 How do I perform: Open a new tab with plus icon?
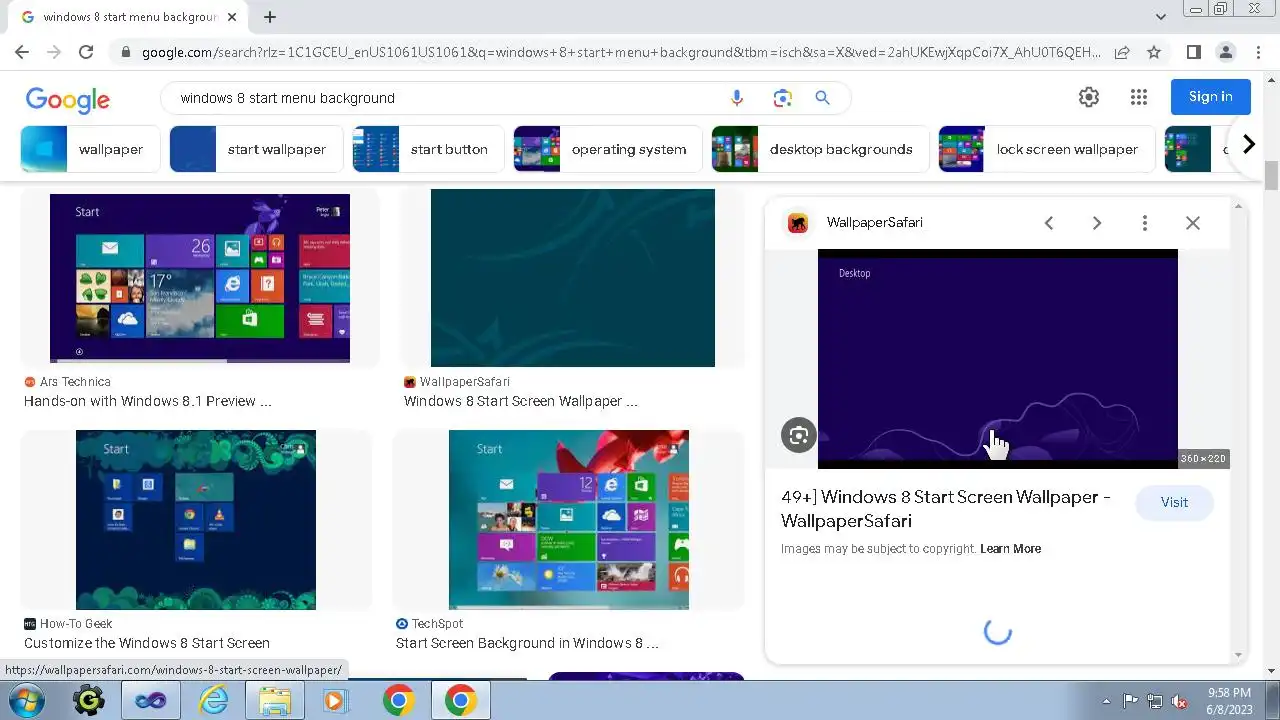pyautogui.click(x=270, y=17)
